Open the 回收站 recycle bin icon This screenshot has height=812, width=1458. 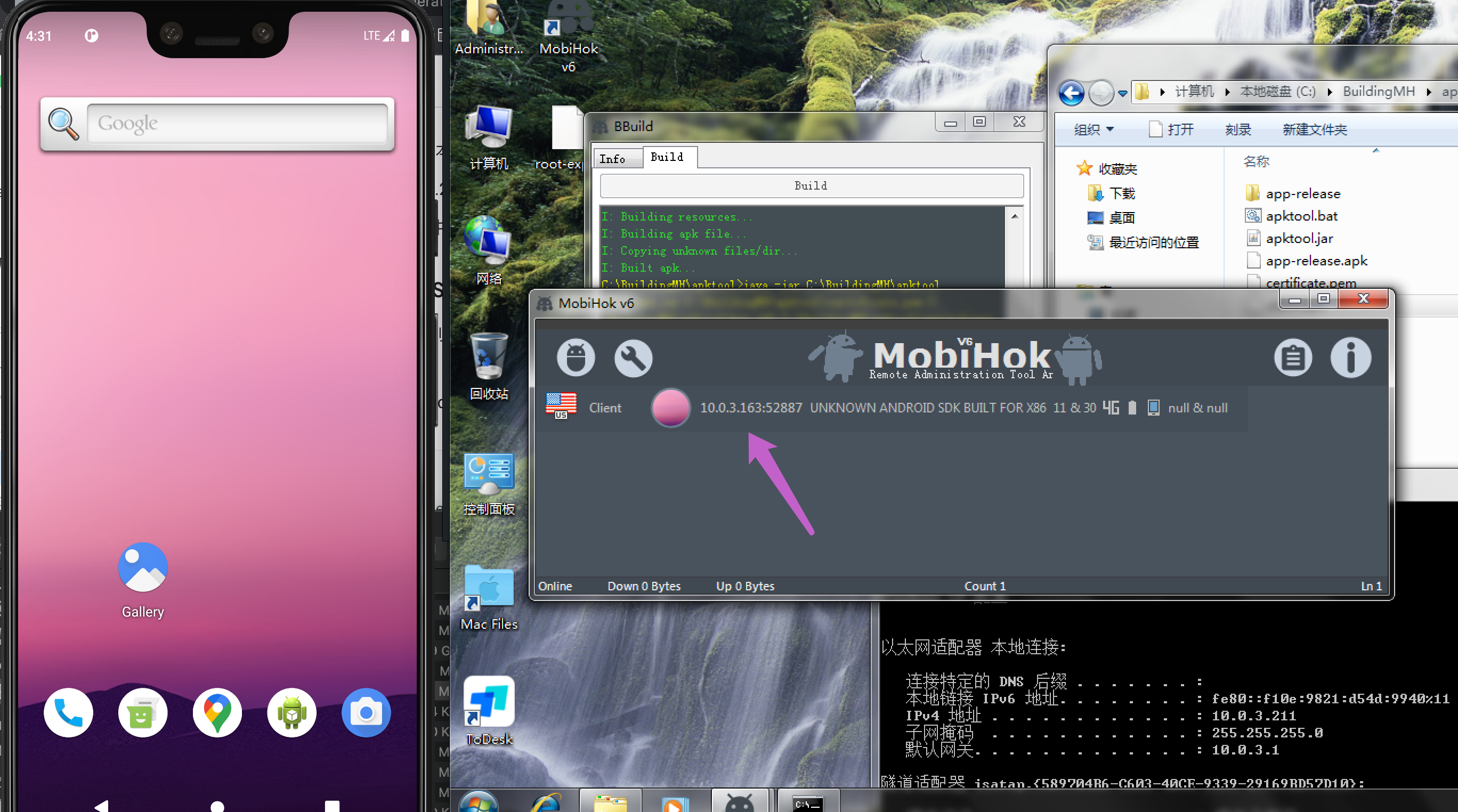pos(489,367)
